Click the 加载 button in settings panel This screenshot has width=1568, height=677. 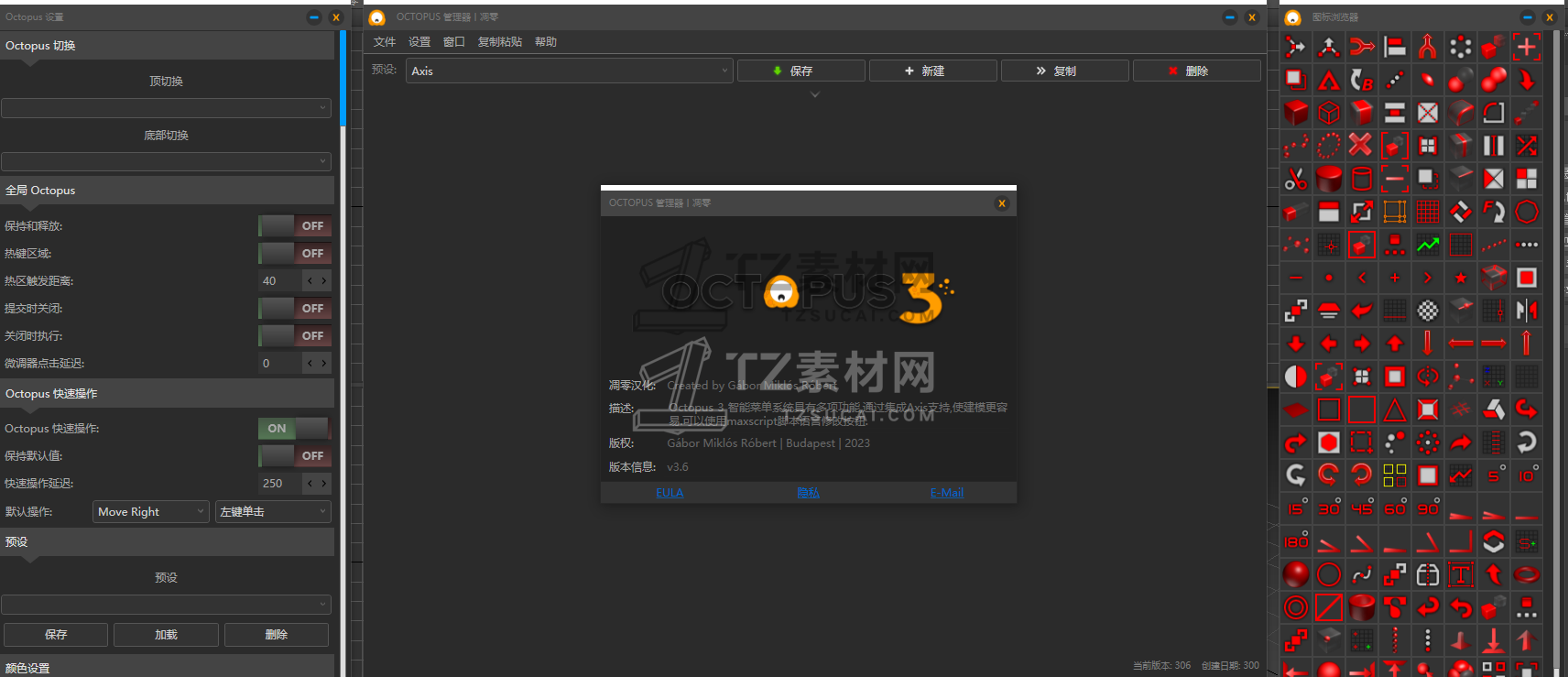166,635
